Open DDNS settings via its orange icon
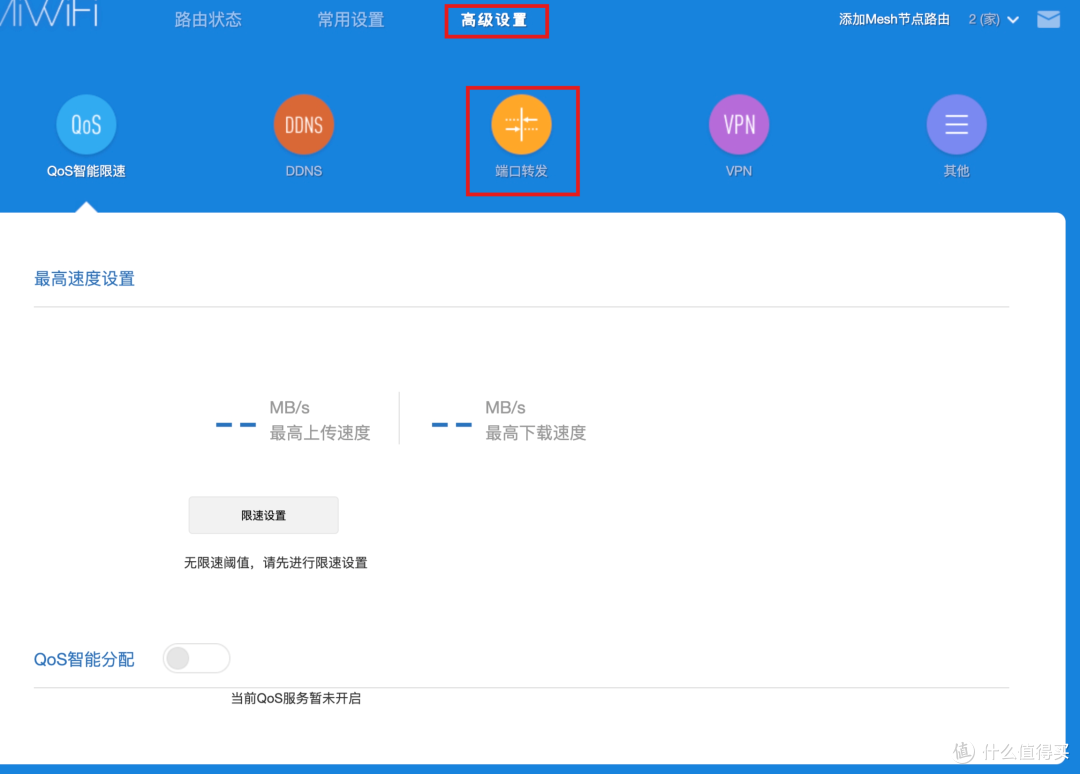Image resolution: width=1080 pixels, height=774 pixels. [303, 124]
